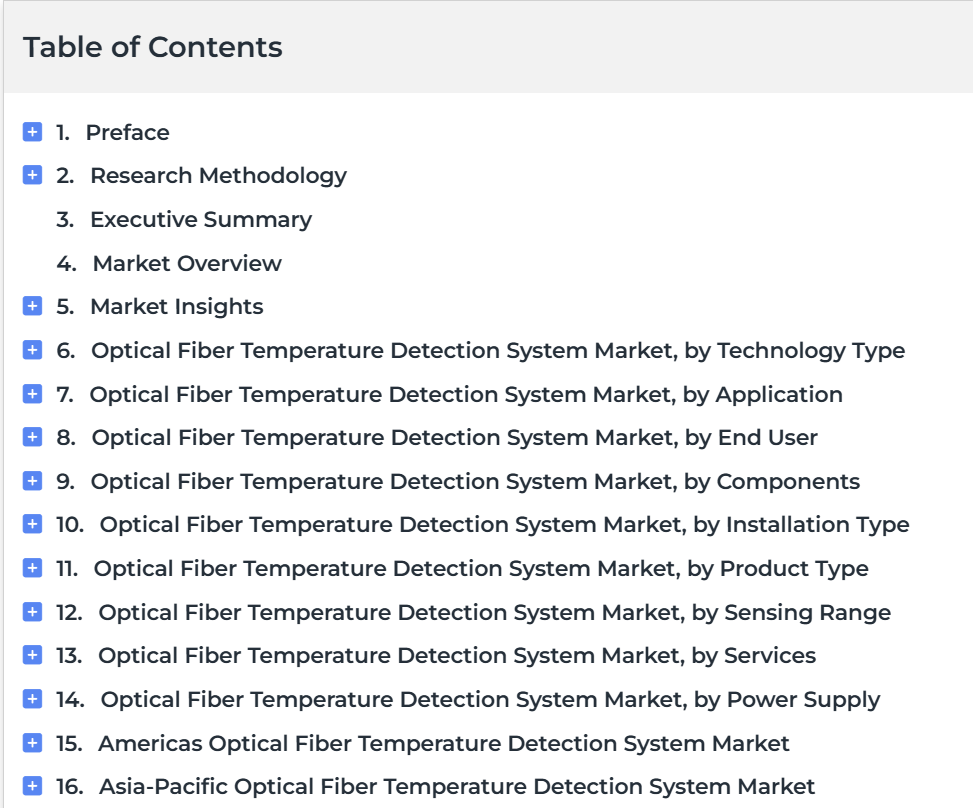Click the Table of Contents heading
The image size is (973, 808).
tap(153, 47)
